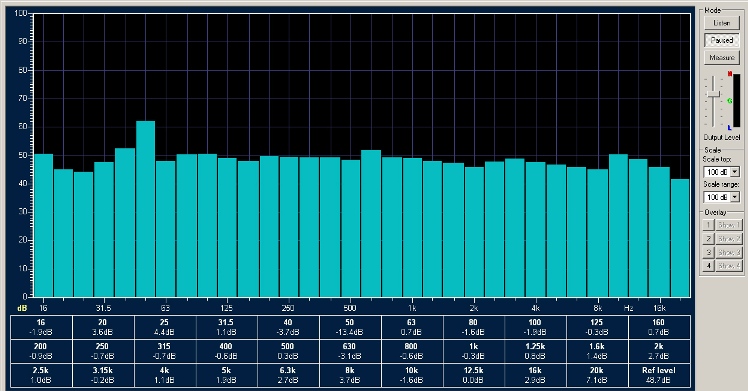Select the 16 Hz band cell
Screen dimensions: 748x391
(x=41, y=327)
